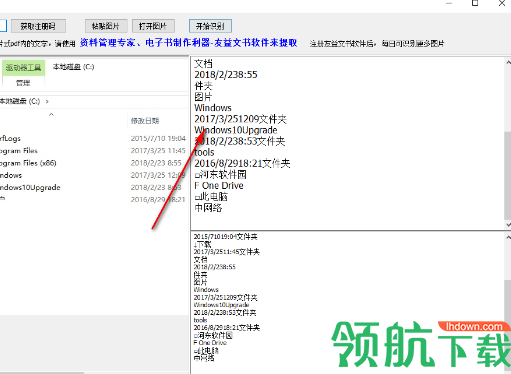Click the date 2017/3/25 11:45
The image size is (511, 374).
point(158,151)
